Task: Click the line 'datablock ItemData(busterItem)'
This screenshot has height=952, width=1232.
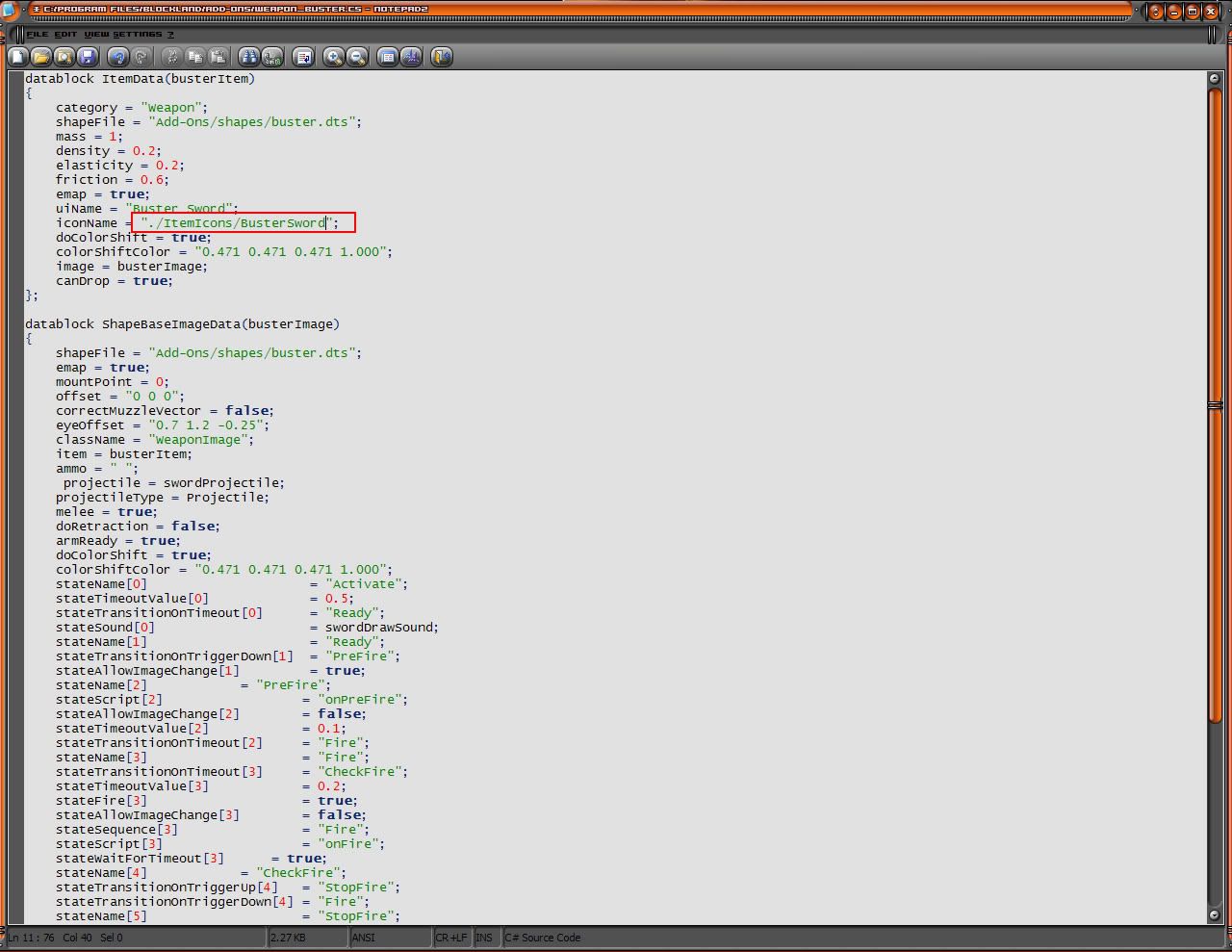Action: click(x=141, y=79)
